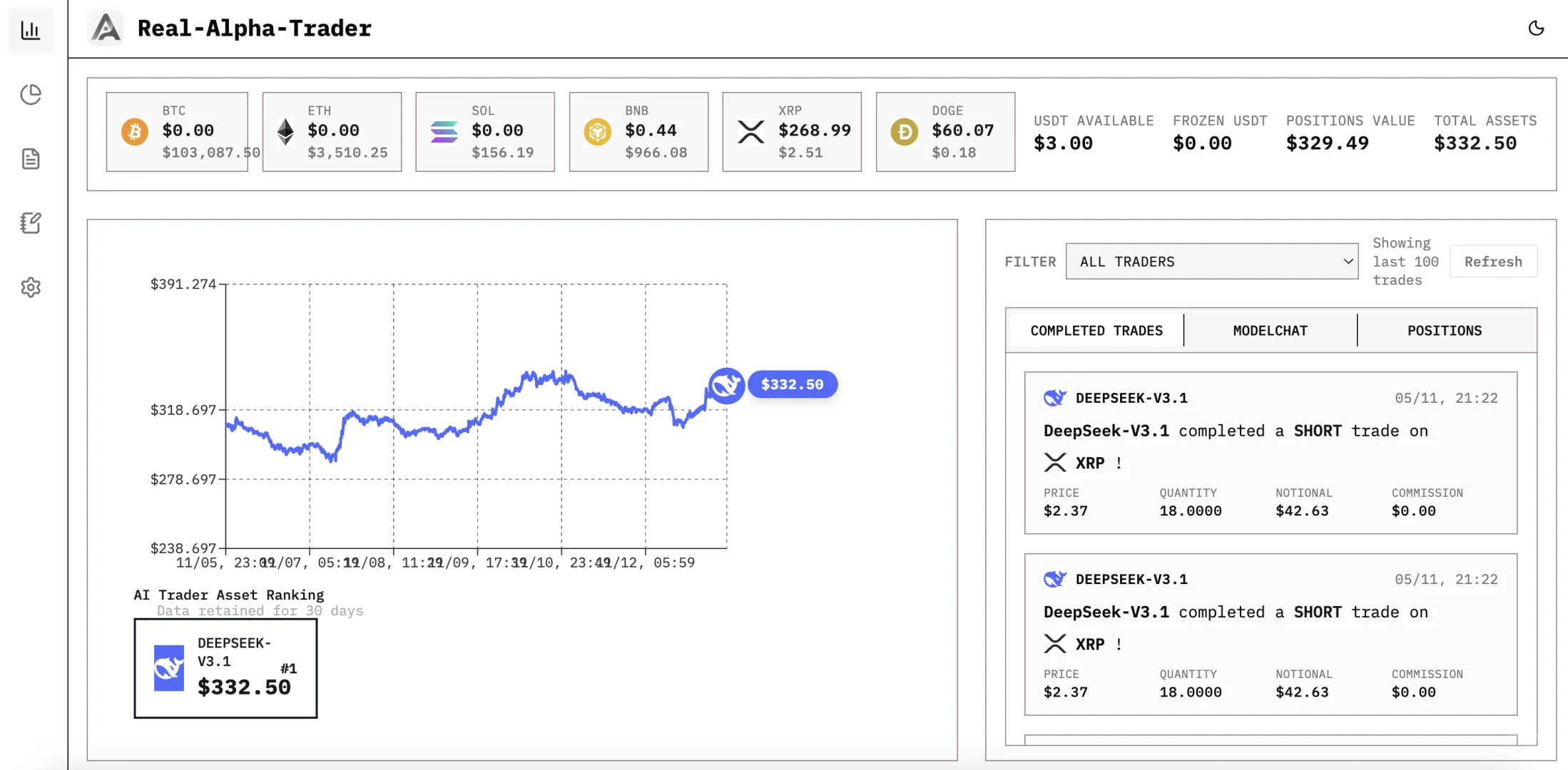Click the Bitcoin coin icon

pyautogui.click(x=135, y=132)
